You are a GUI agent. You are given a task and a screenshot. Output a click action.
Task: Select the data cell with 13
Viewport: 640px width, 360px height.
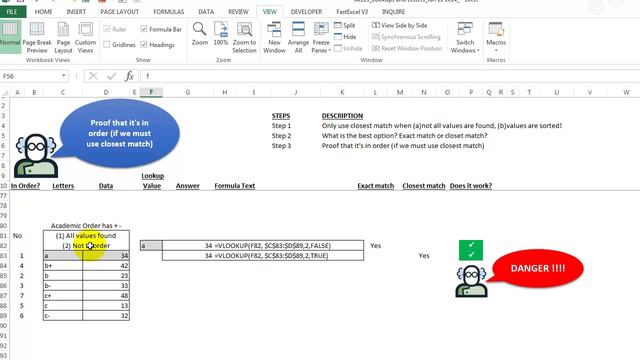pos(106,306)
